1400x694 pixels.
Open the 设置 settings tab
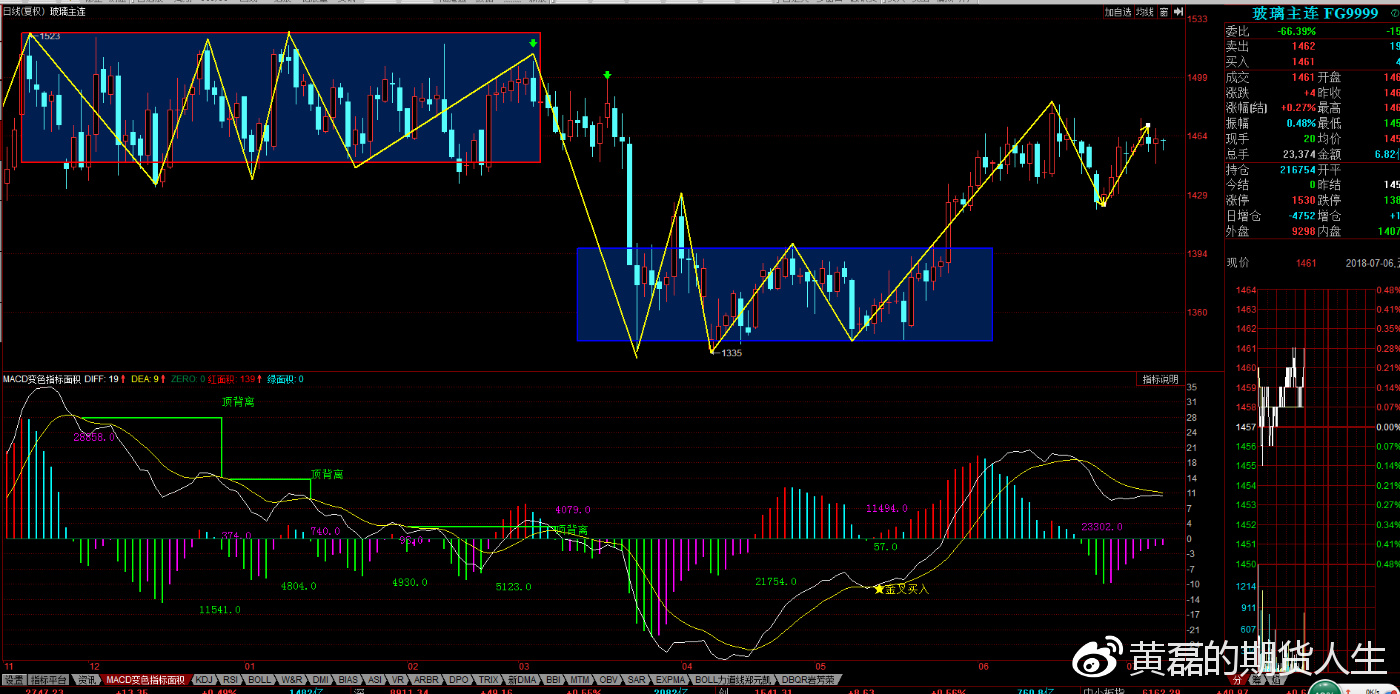click(x=13, y=679)
